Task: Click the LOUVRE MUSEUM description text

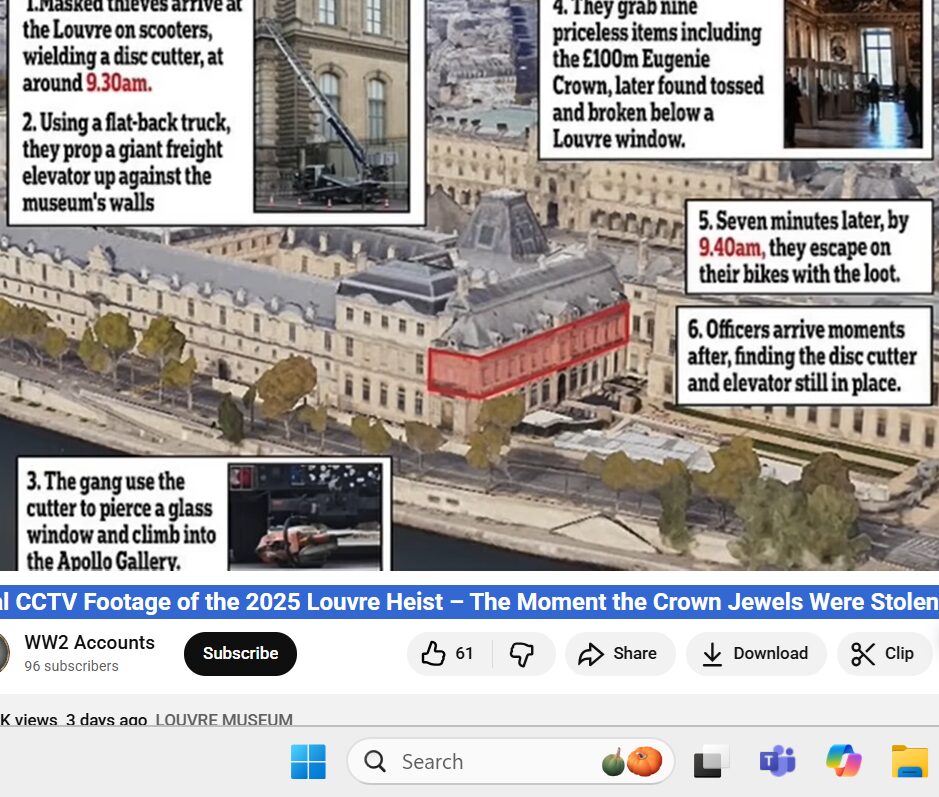Action: pyautogui.click(x=224, y=720)
